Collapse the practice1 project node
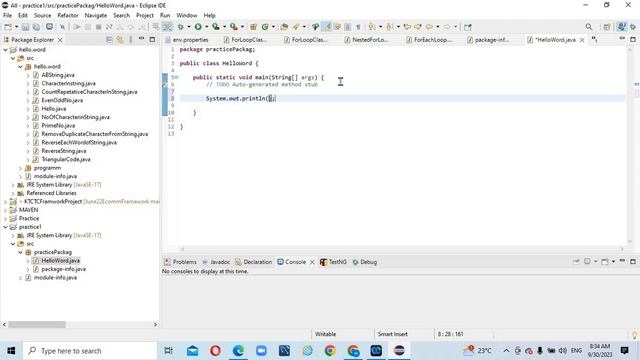 tap(5, 227)
